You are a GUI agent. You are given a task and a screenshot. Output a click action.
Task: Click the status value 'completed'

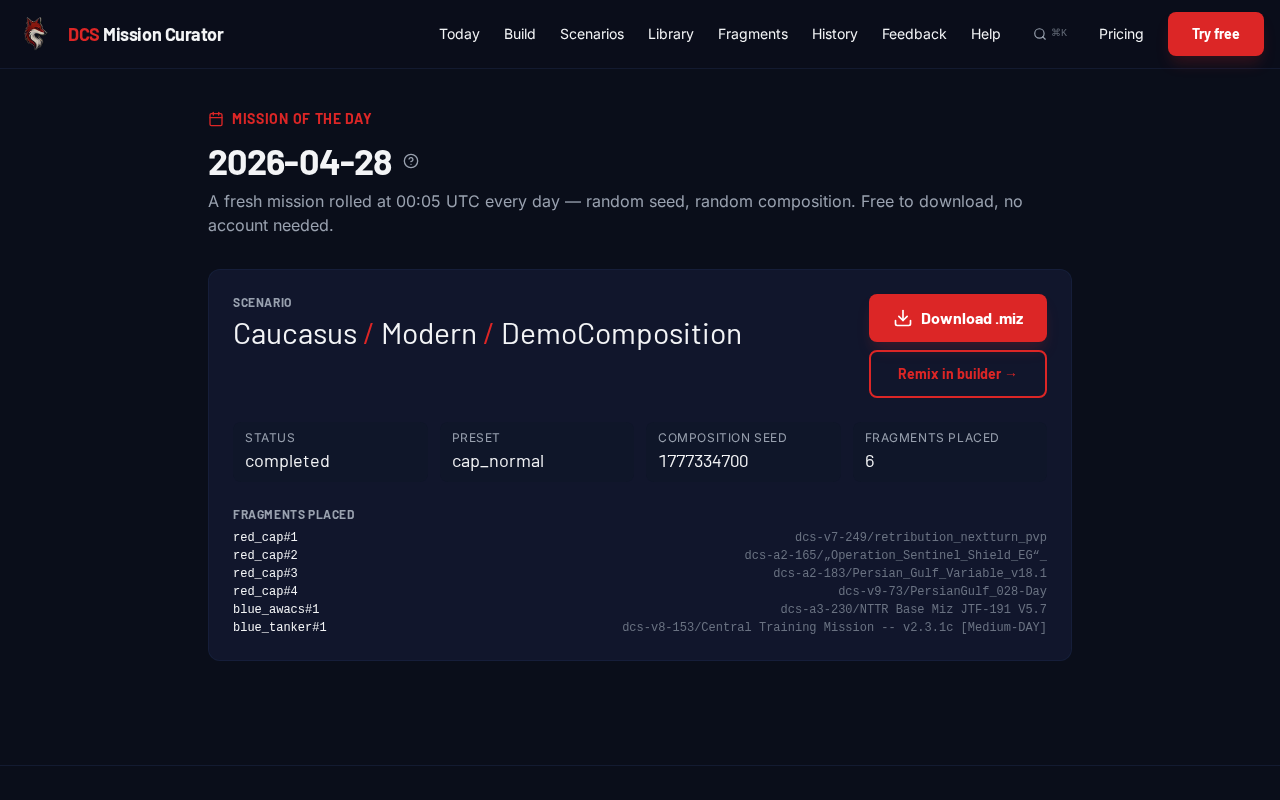coord(288,461)
